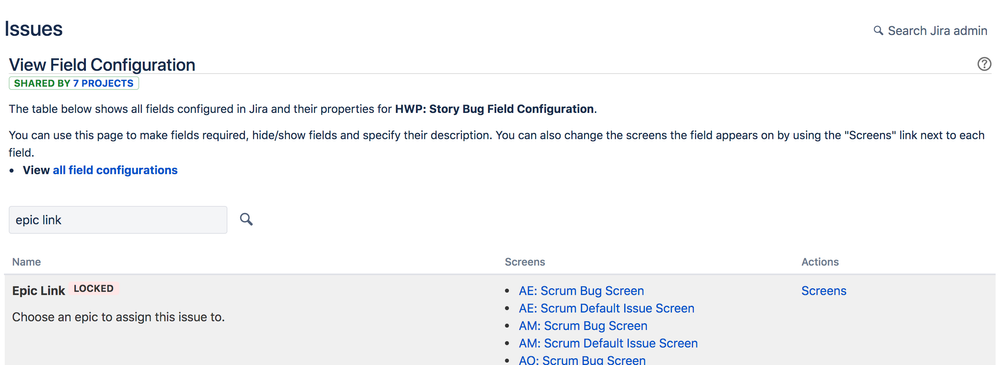The width and height of the screenshot is (998, 365).
Task: Click the Actions column header
Action: click(x=820, y=262)
